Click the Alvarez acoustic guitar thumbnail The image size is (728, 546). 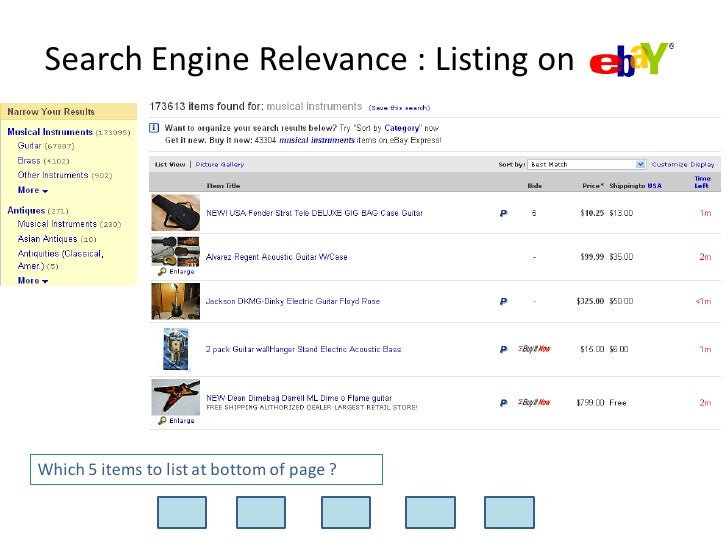pos(176,251)
